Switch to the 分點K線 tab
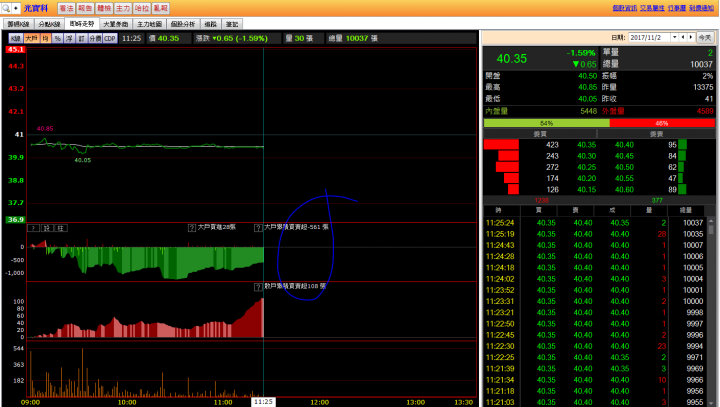The height and width of the screenshot is (407, 720). click(49, 24)
